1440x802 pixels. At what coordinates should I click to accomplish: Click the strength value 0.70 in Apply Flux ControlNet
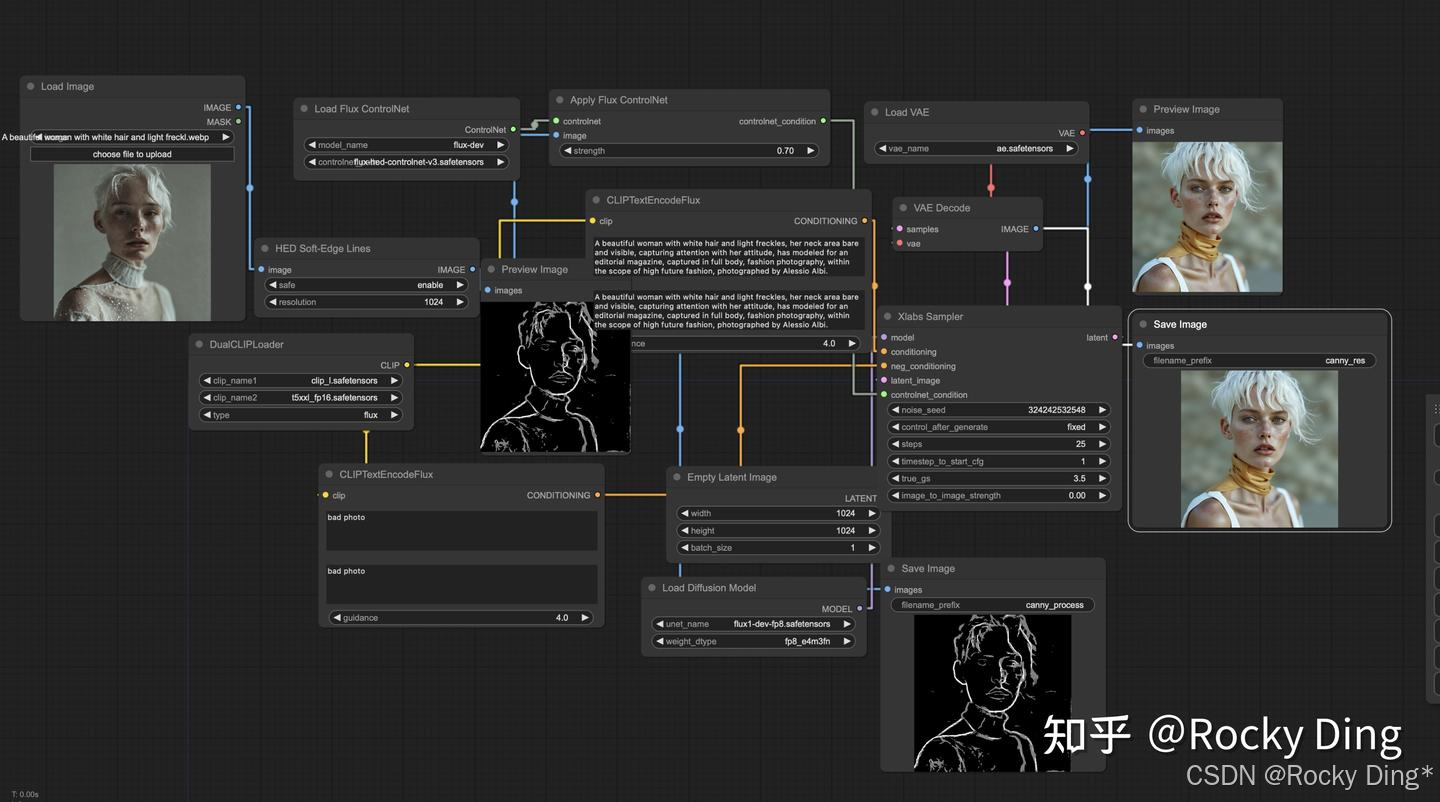pos(786,150)
